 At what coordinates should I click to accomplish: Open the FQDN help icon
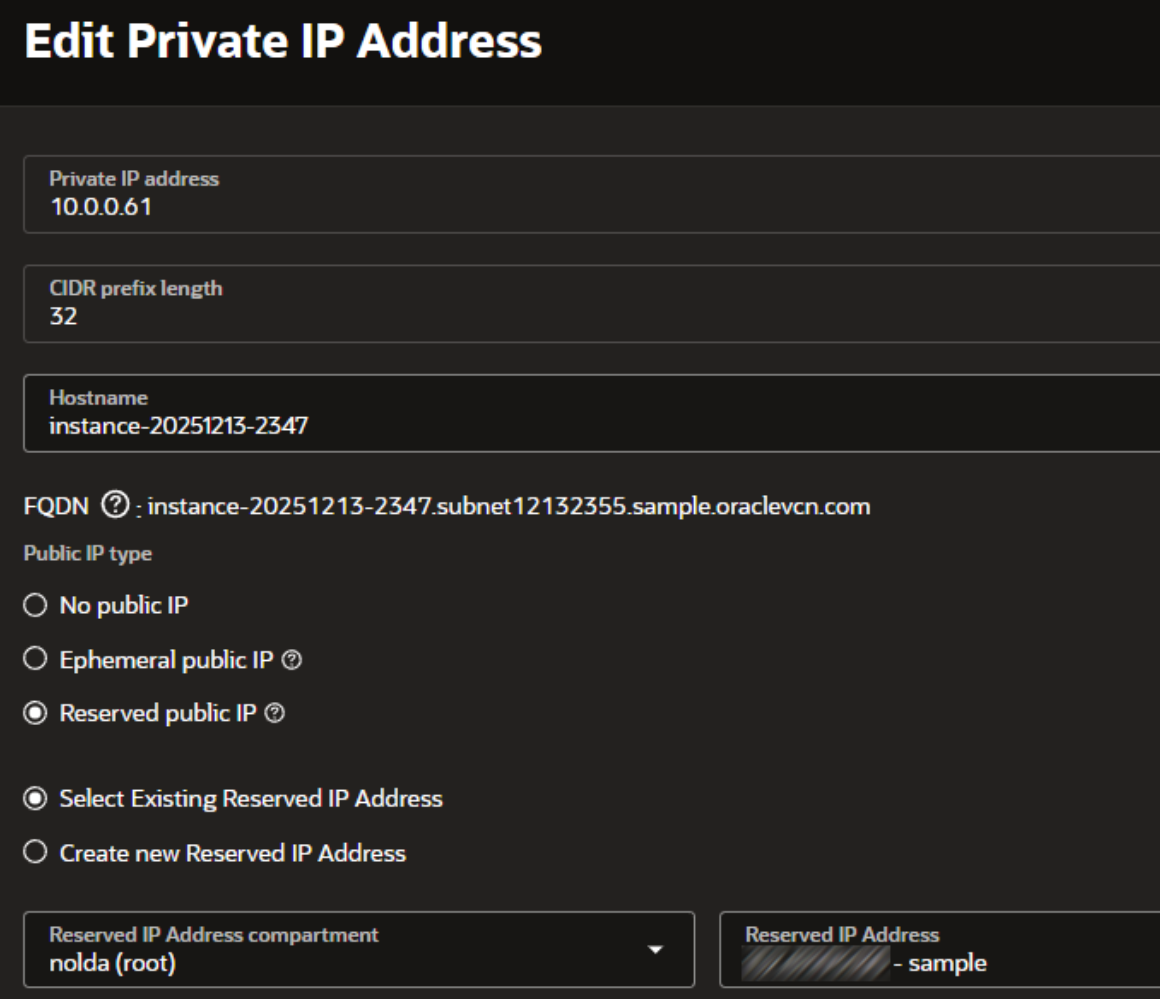tap(115, 505)
